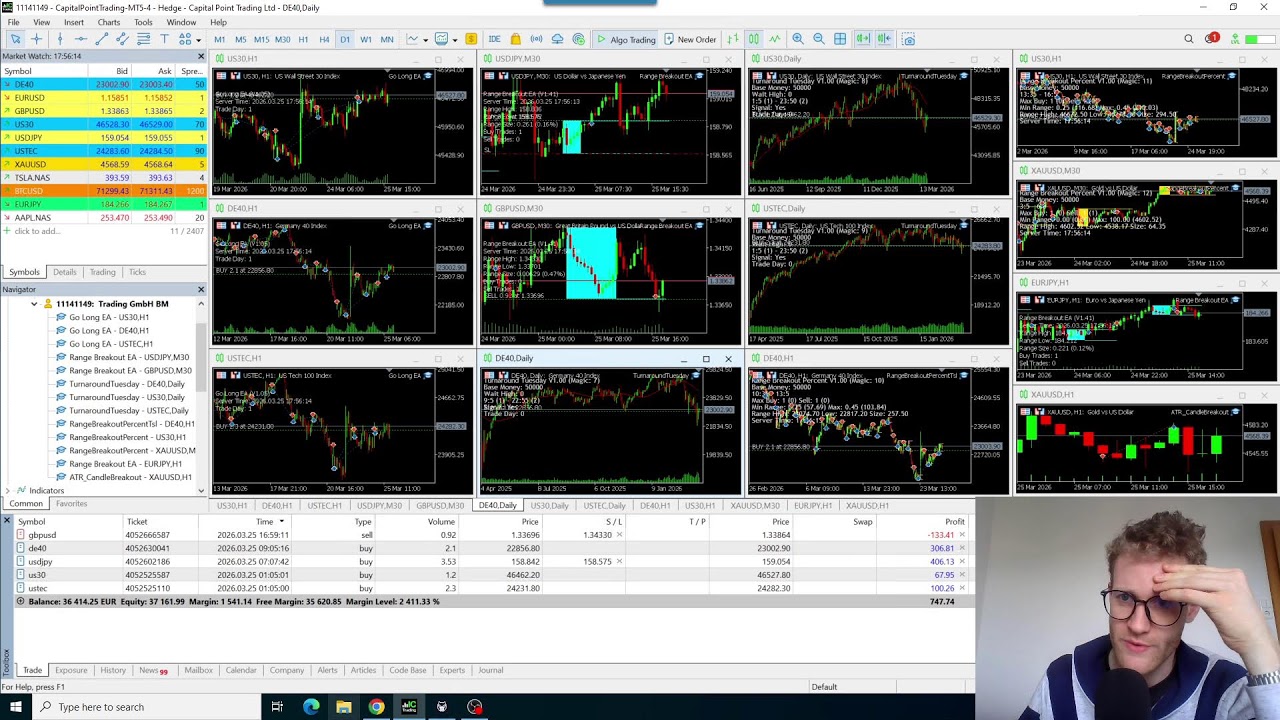Select the Fibonacci retracement tool
The image size is (1280, 720).
click(143, 39)
